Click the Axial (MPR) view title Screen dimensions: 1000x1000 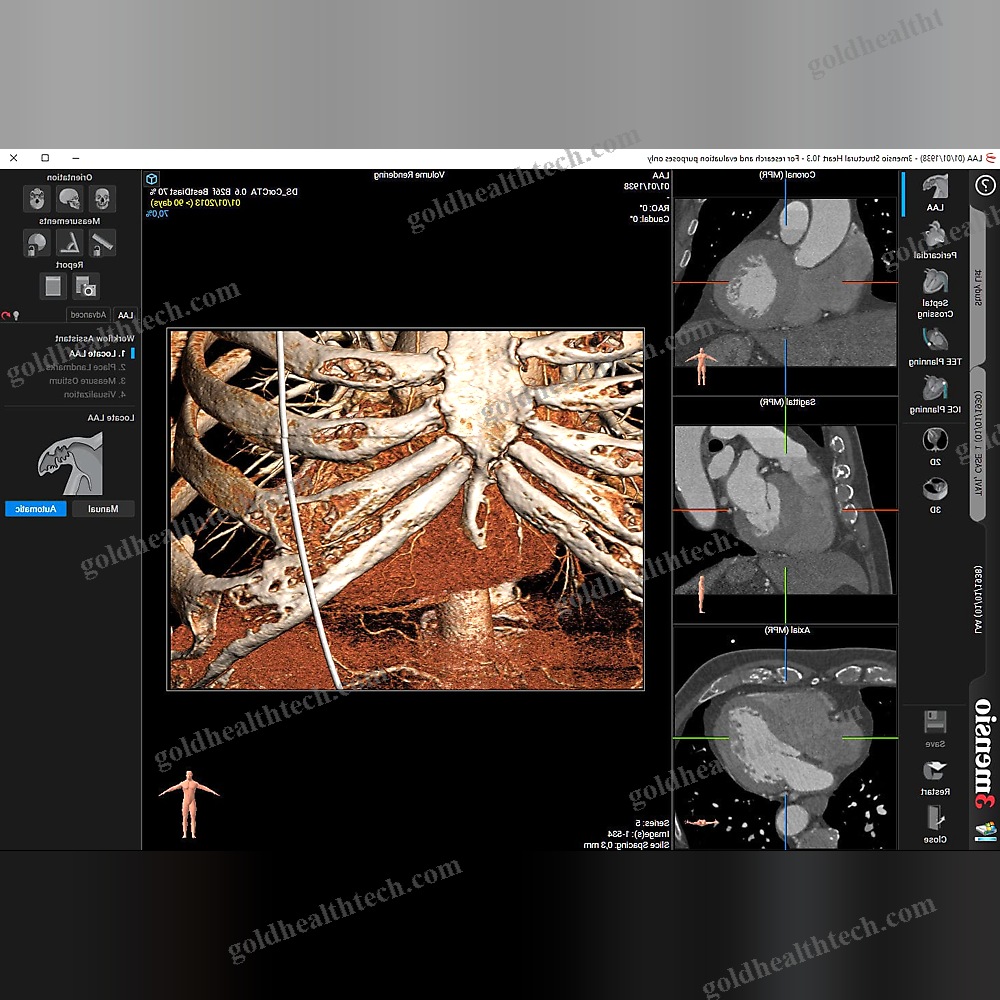click(x=787, y=630)
